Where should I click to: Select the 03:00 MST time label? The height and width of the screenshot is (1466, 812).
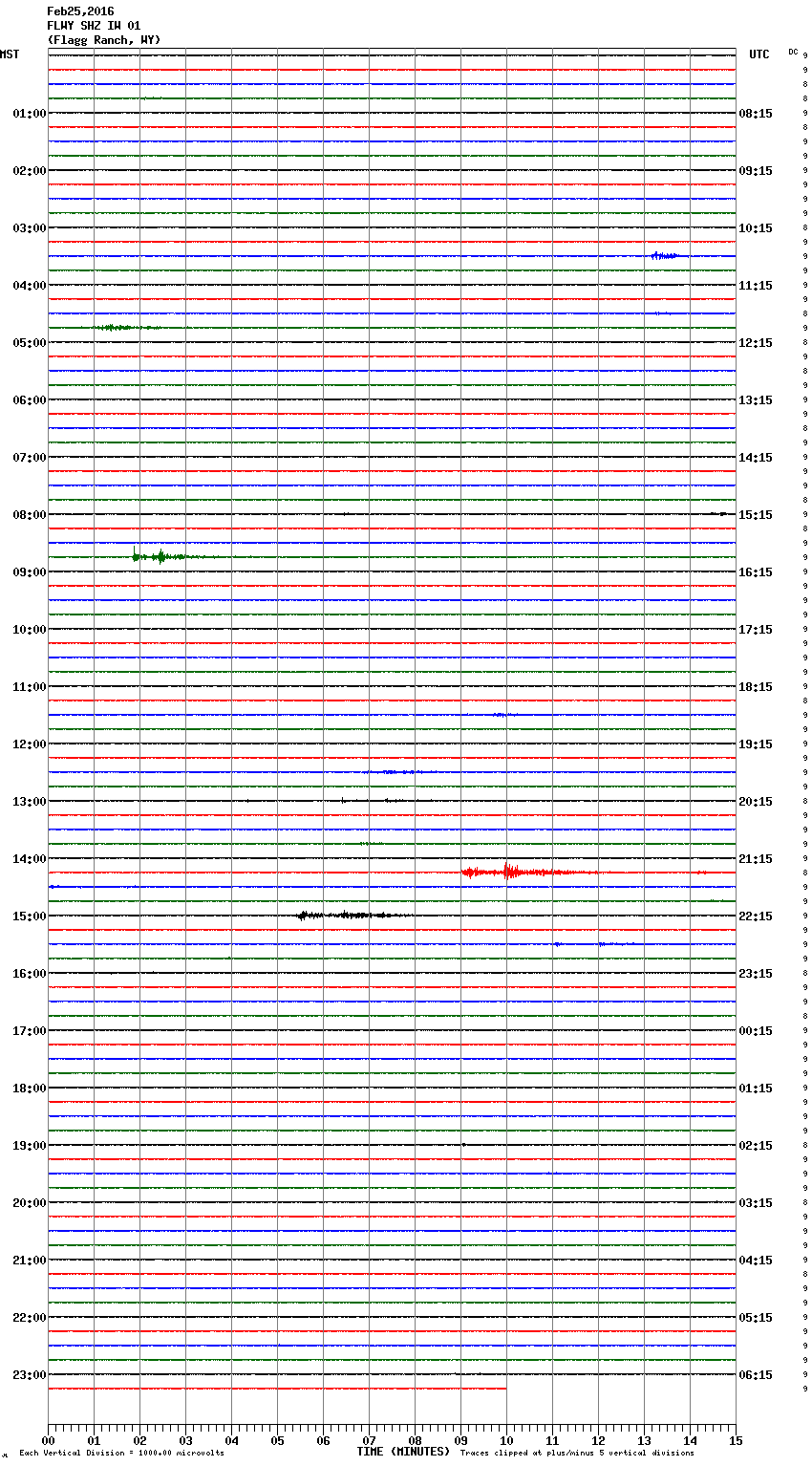click(30, 228)
